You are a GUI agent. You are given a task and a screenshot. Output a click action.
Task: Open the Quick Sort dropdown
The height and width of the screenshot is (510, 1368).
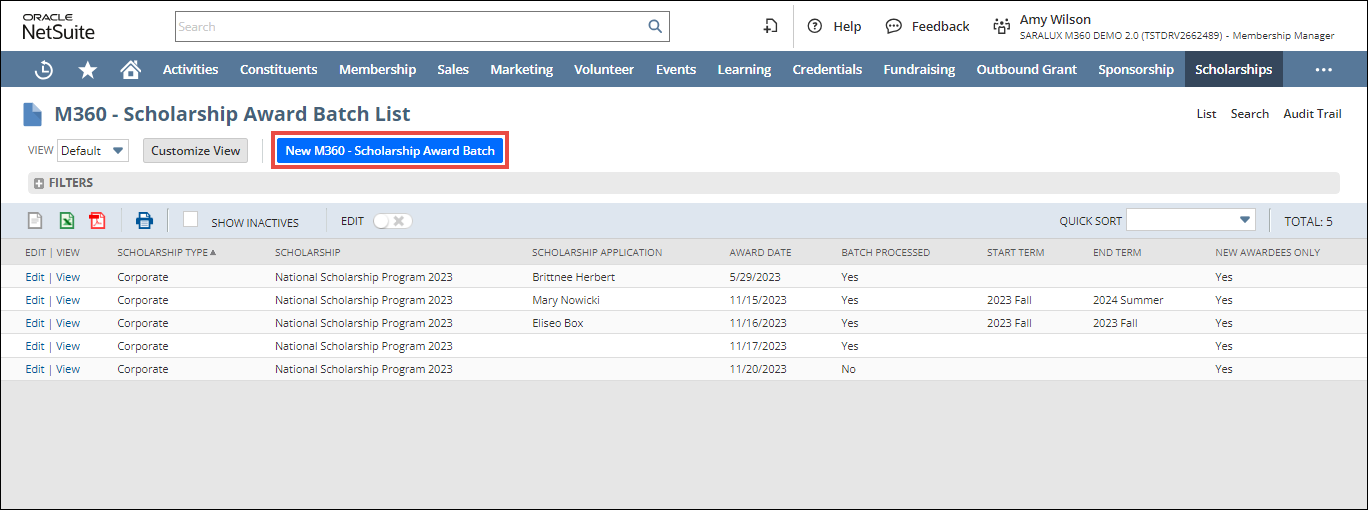click(x=1190, y=220)
